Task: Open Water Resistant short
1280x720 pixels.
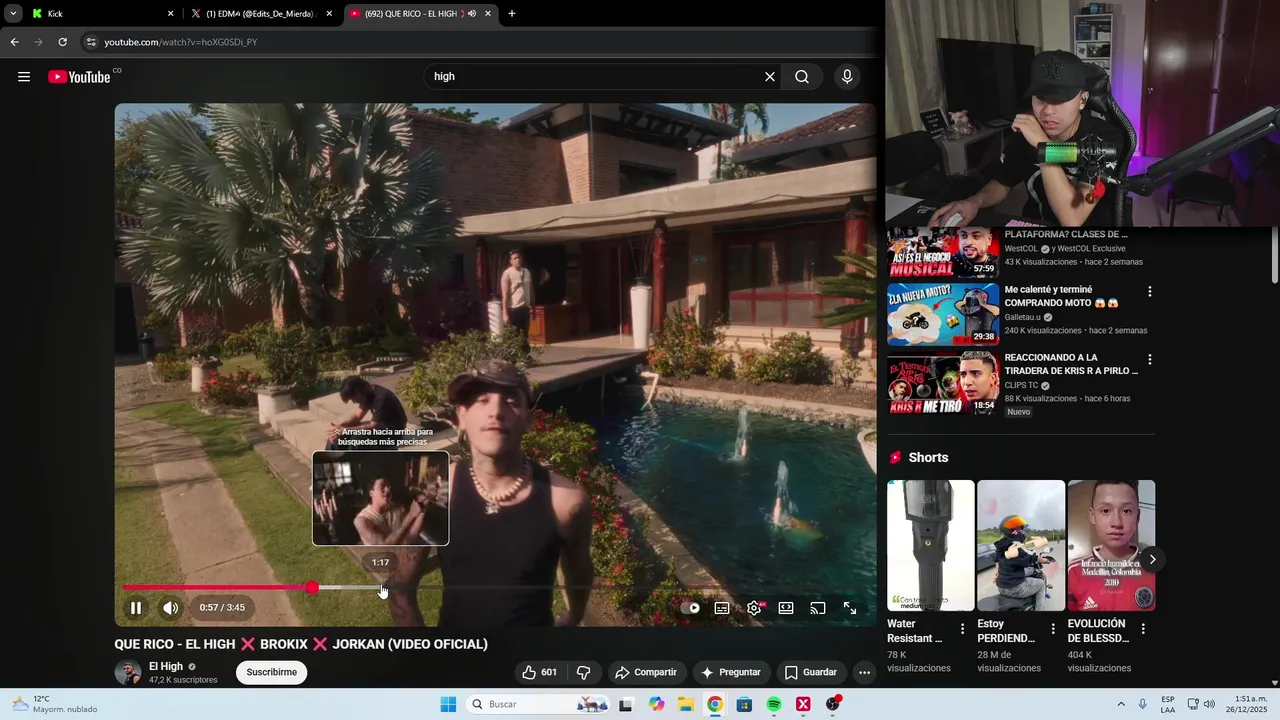Action: coord(930,545)
